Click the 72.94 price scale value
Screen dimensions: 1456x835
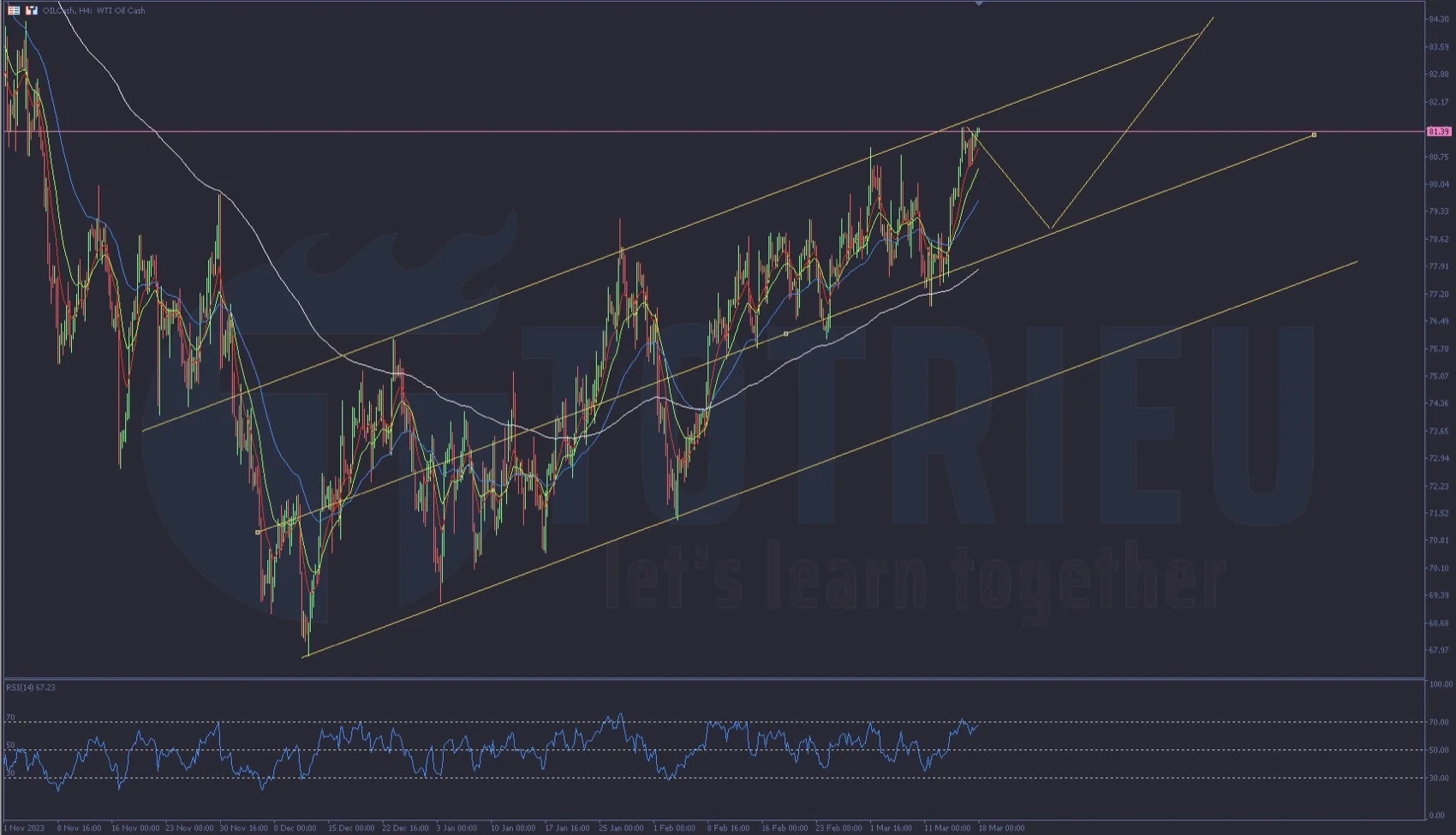pos(1438,458)
